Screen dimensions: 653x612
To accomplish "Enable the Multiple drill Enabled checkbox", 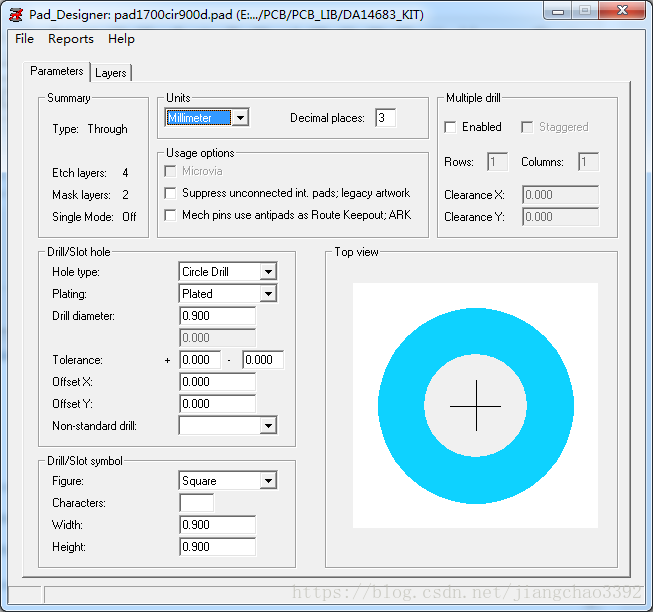I will coord(451,127).
